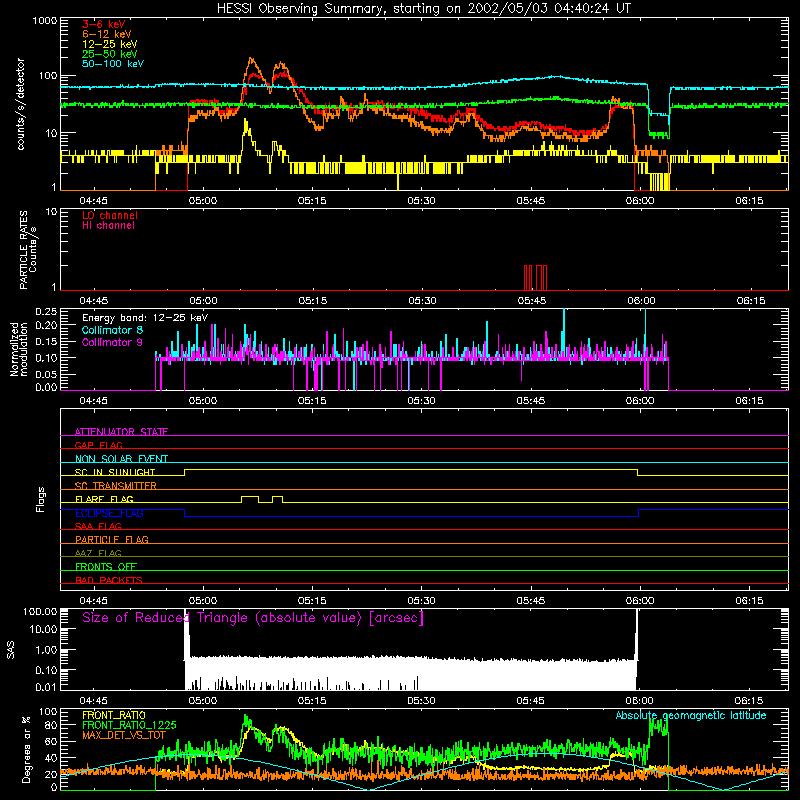Select the yellow 12-25 keV legend entry in the top panel

click(110, 44)
